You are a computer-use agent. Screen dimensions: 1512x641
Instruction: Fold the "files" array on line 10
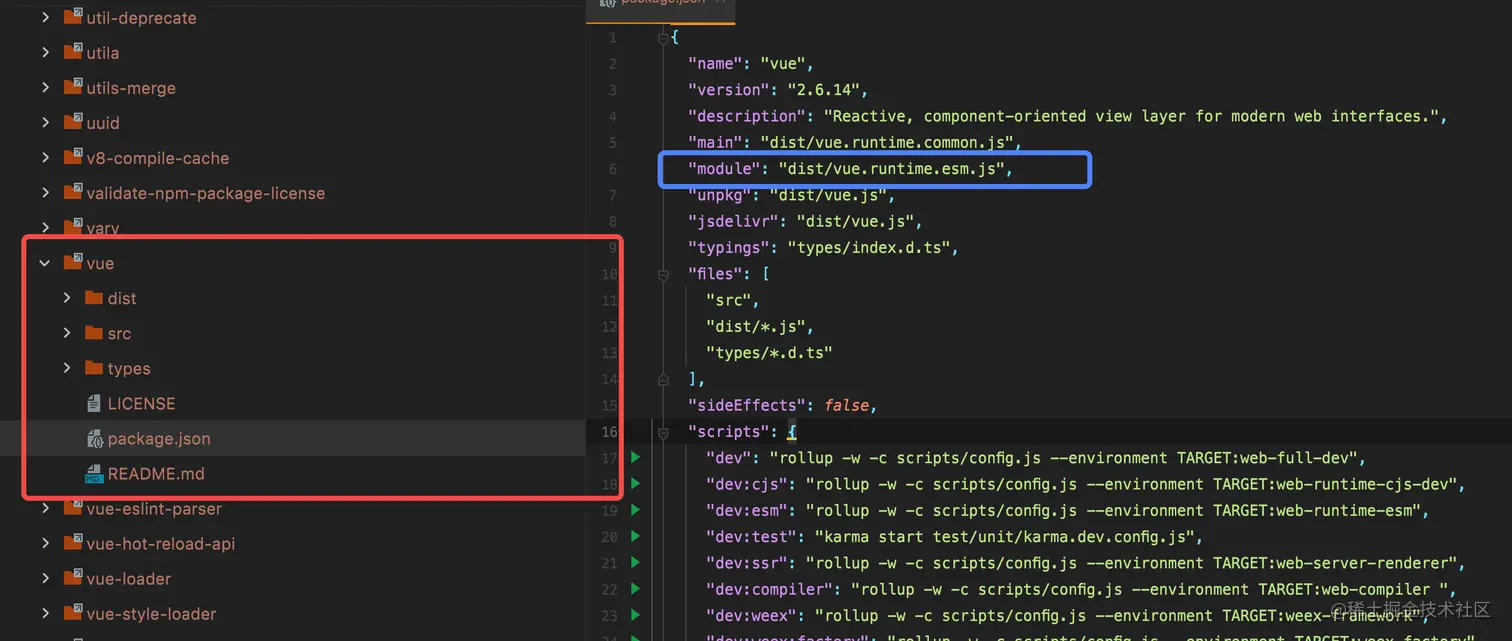662,274
